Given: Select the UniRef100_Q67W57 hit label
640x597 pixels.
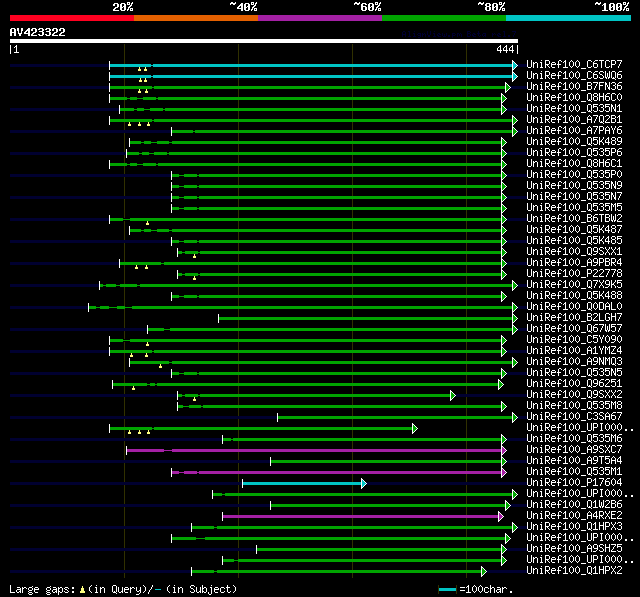Looking at the screenshot, I should point(574,329).
